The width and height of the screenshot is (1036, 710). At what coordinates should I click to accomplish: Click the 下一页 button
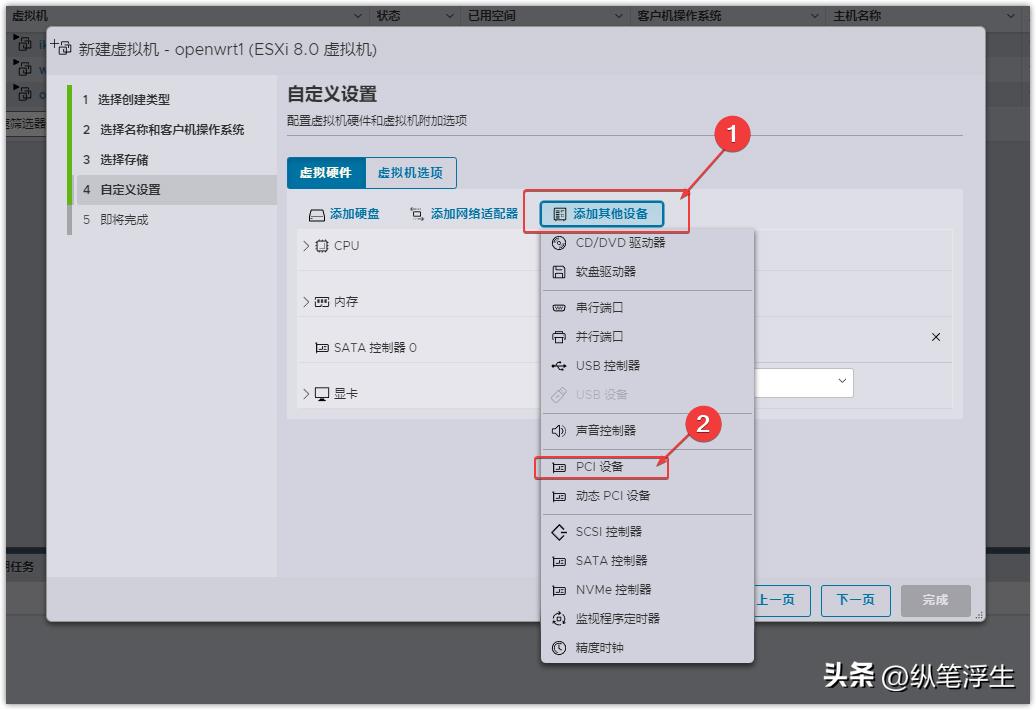click(x=855, y=600)
